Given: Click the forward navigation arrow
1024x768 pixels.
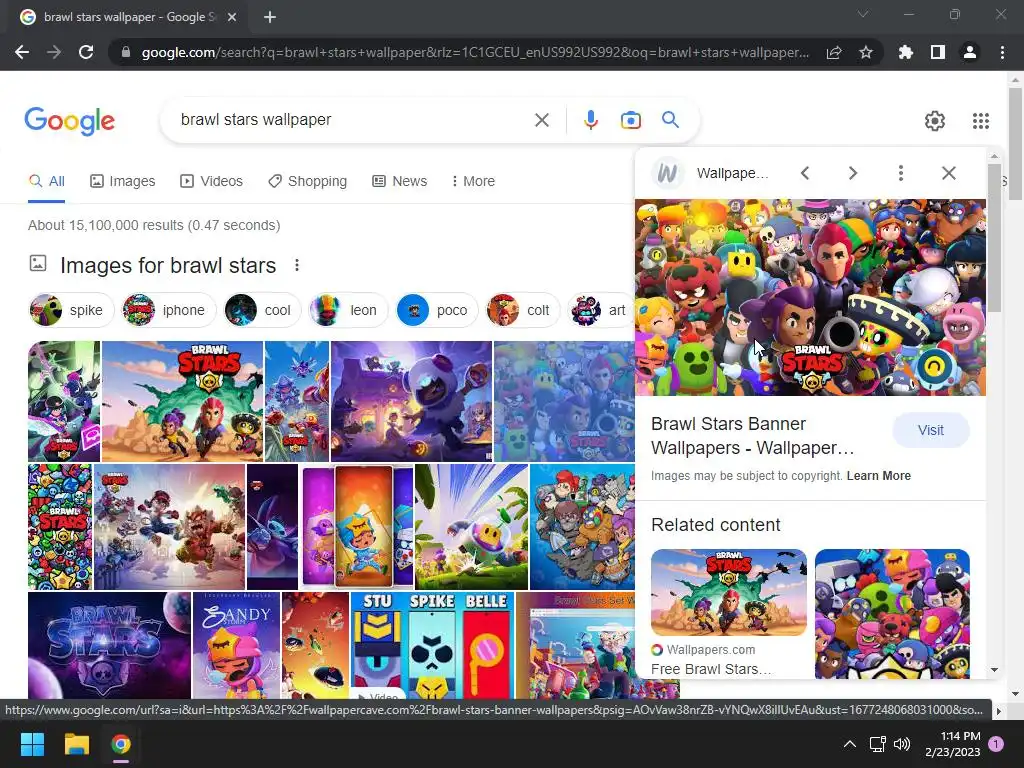Looking at the screenshot, I should (x=54, y=52).
